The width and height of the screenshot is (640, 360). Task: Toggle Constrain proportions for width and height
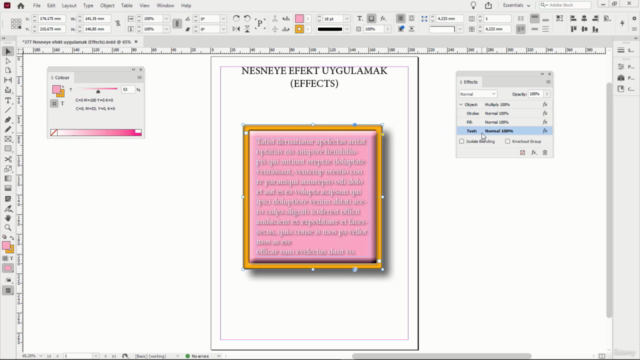[x=118, y=24]
